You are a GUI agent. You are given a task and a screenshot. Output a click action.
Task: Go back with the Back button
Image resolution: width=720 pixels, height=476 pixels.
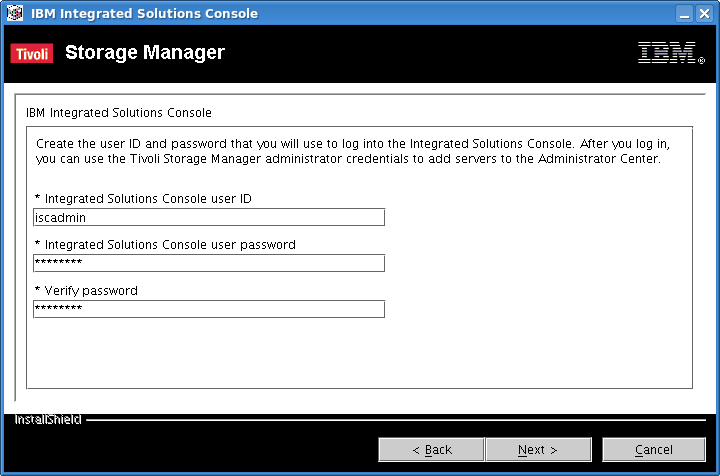(431, 449)
